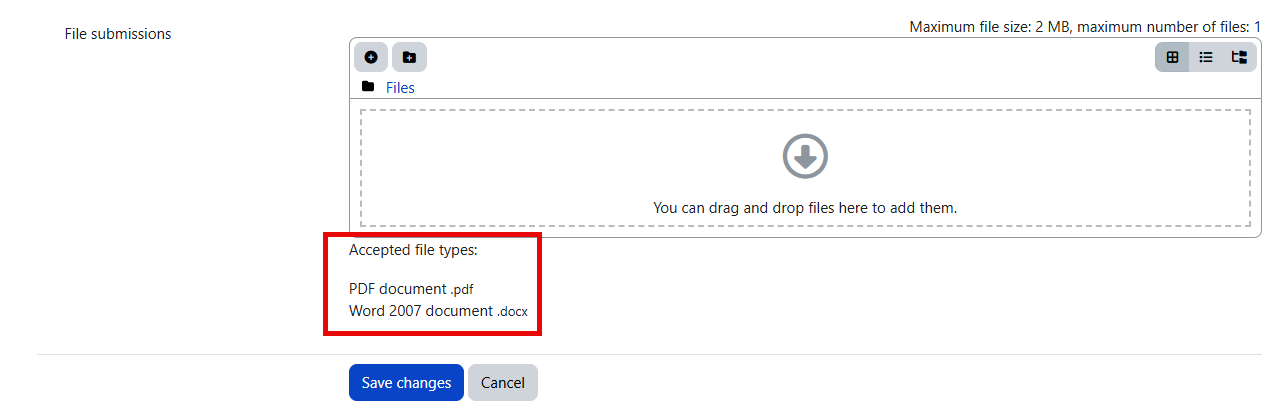Click the black folder icon beside Files
The width and height of the screenshot is (1281, 417).
[x=368, y=87]
